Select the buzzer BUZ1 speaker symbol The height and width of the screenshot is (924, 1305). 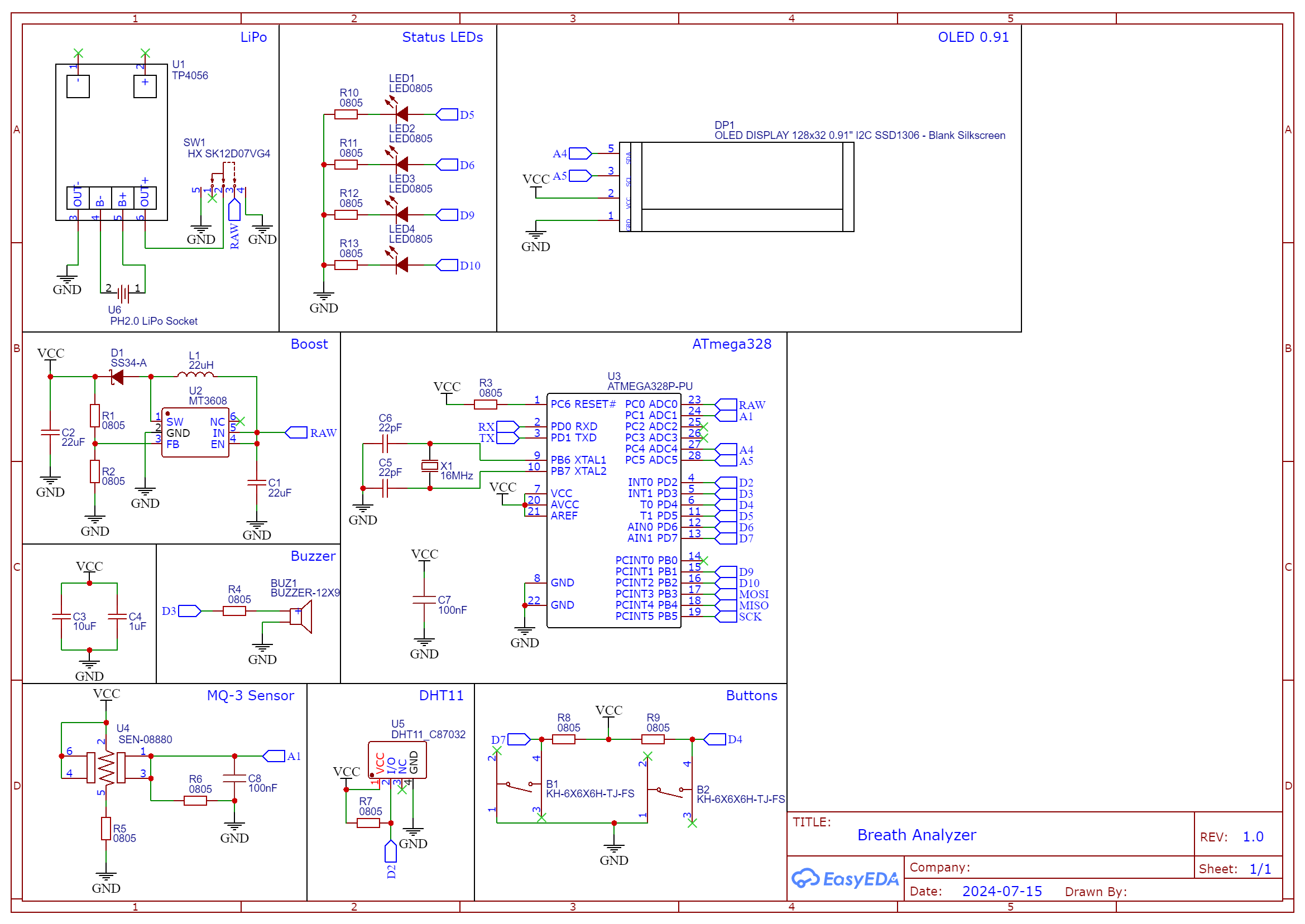click(x=301, y=617)
